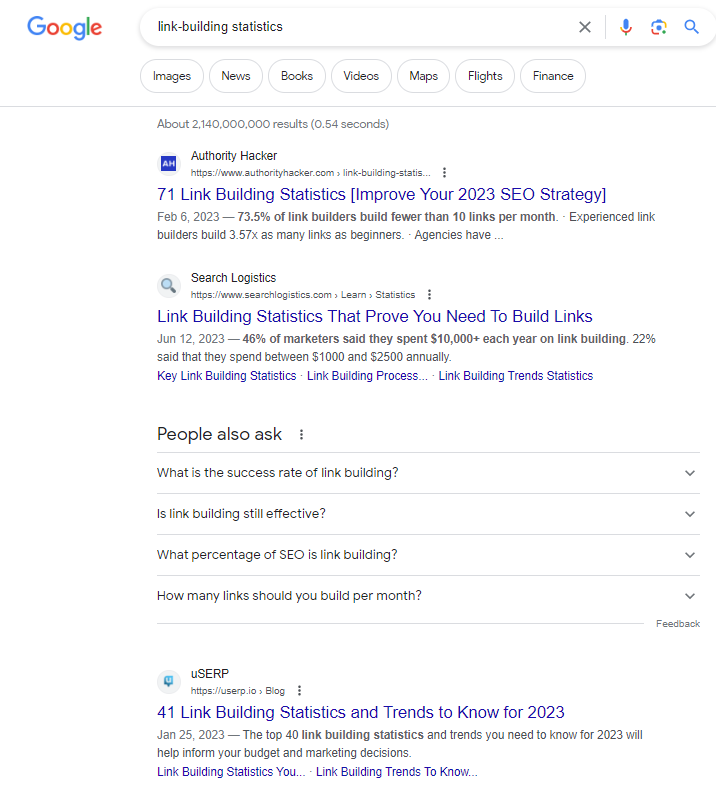Click the Google logo
716x795 pixels.
[x=64, y=27]
